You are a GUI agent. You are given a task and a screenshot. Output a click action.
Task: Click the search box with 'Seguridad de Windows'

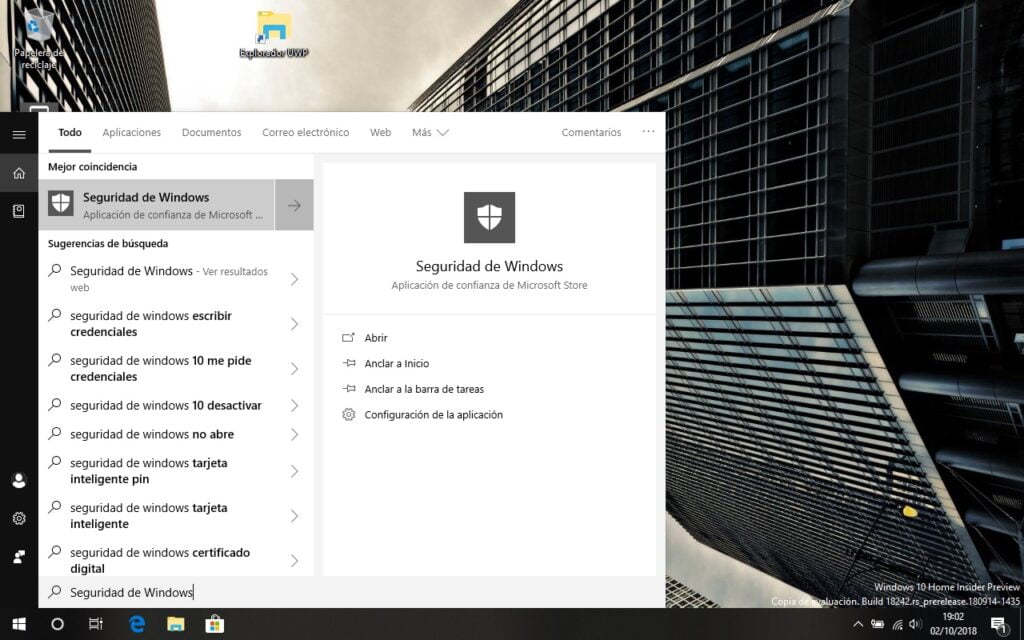click(x=351, y=592)
